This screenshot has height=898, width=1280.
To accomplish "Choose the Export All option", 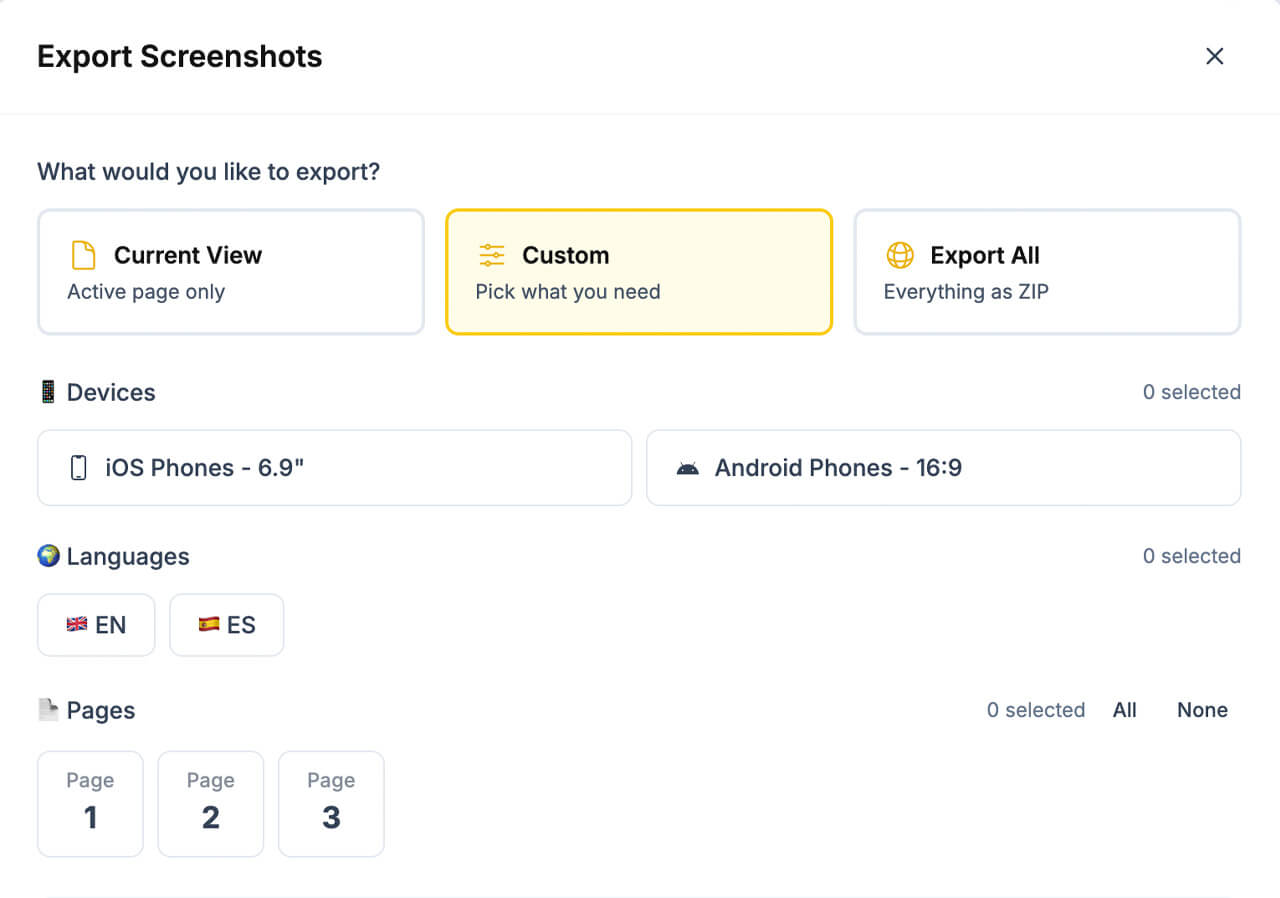I will point(1047,272).
